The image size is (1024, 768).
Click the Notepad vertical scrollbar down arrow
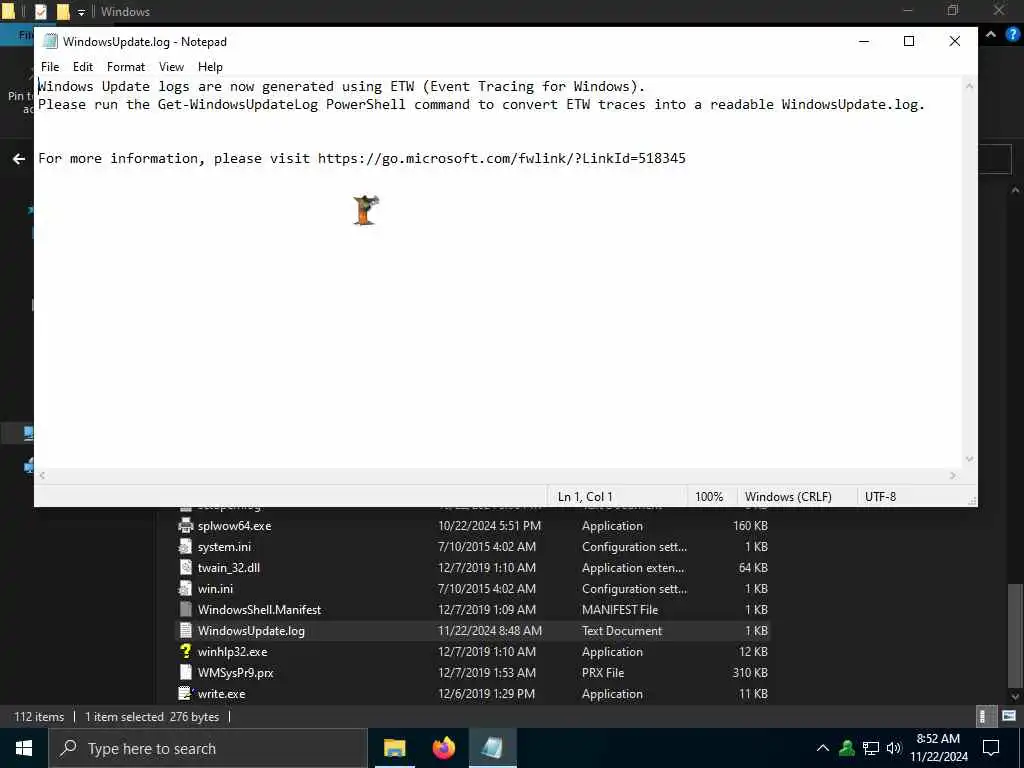pyautogui.click(x=969, y=459)
